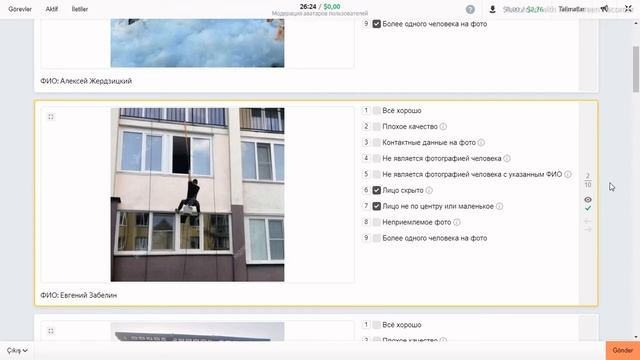Check Плохое качество for Евгений Забелин

[377, 127]
